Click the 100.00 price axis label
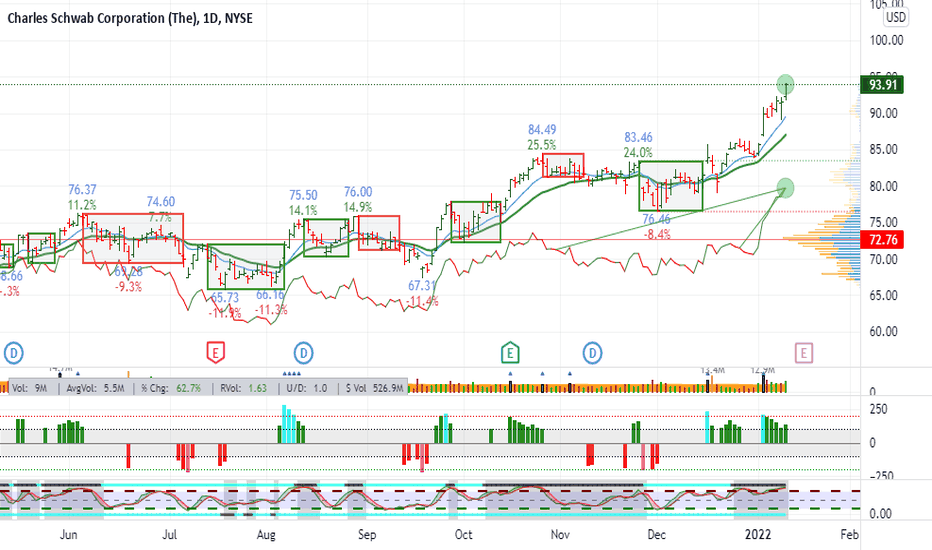This screenshot has height=550, width=932. 886,40
